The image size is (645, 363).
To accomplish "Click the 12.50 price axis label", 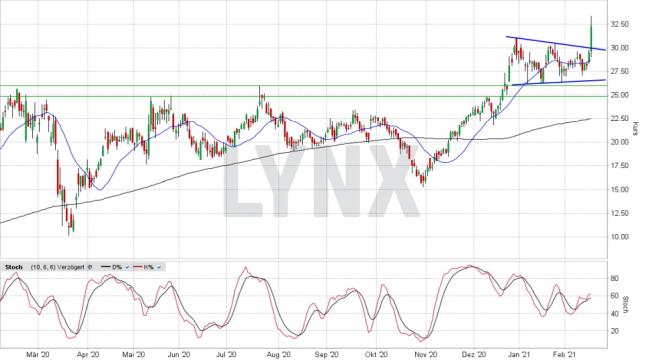I will pyautogui.click(x=619, y=213).
